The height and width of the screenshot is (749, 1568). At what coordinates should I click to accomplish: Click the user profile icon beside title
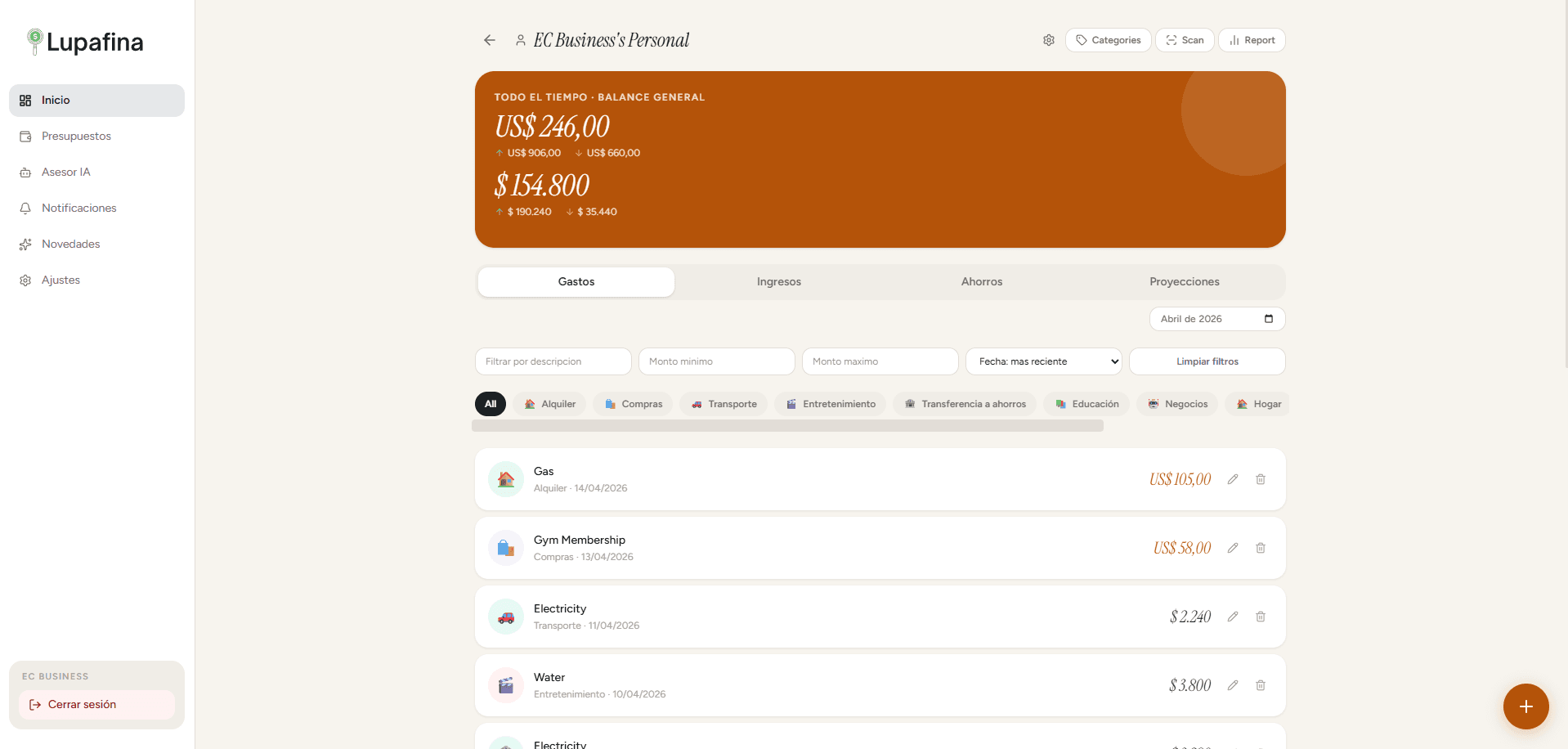point(520,40)
